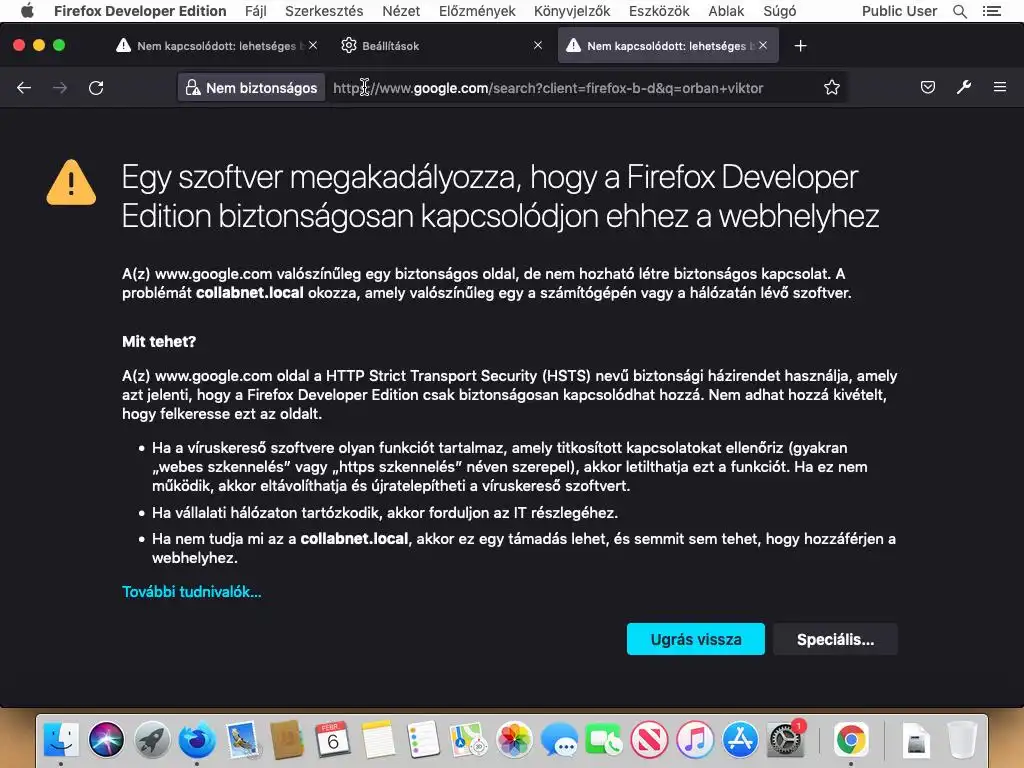Open Music app in the Dock
The height and width of the screenshot is (768, 1024).
click(695, 740)
